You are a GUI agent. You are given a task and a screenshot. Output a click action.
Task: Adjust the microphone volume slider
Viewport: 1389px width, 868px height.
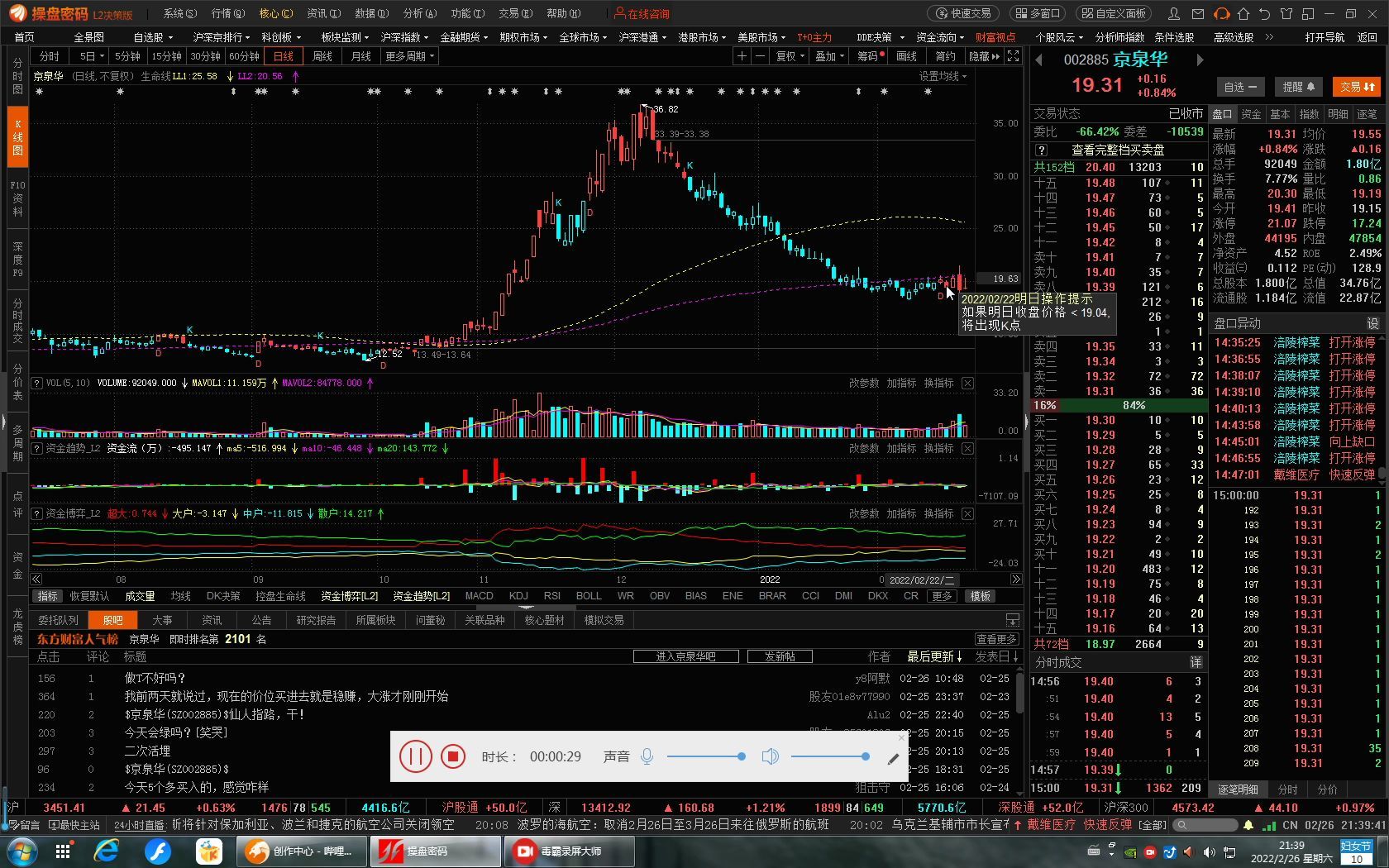(x=706, y=756)
